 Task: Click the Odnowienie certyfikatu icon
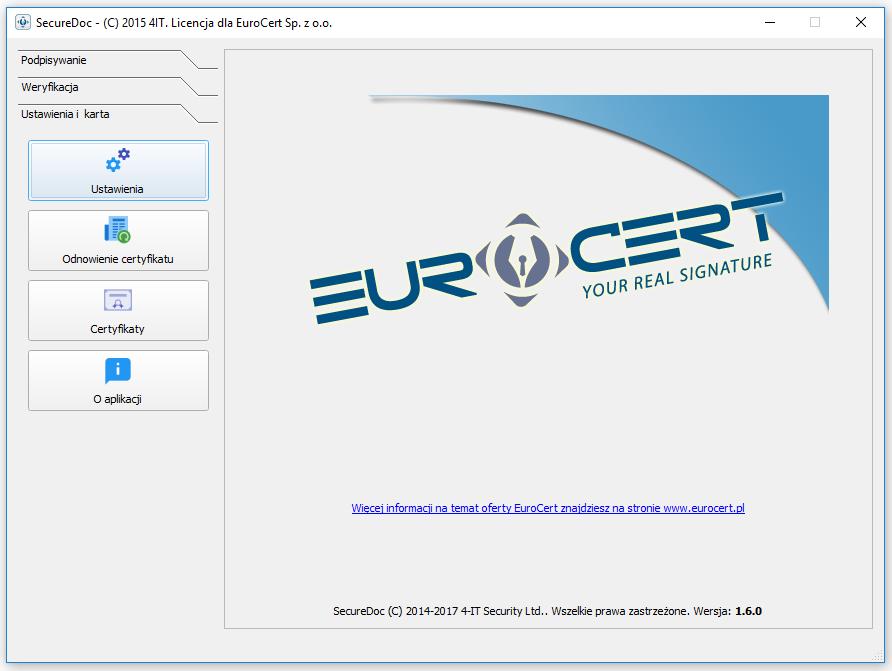(x=118, y=229)
